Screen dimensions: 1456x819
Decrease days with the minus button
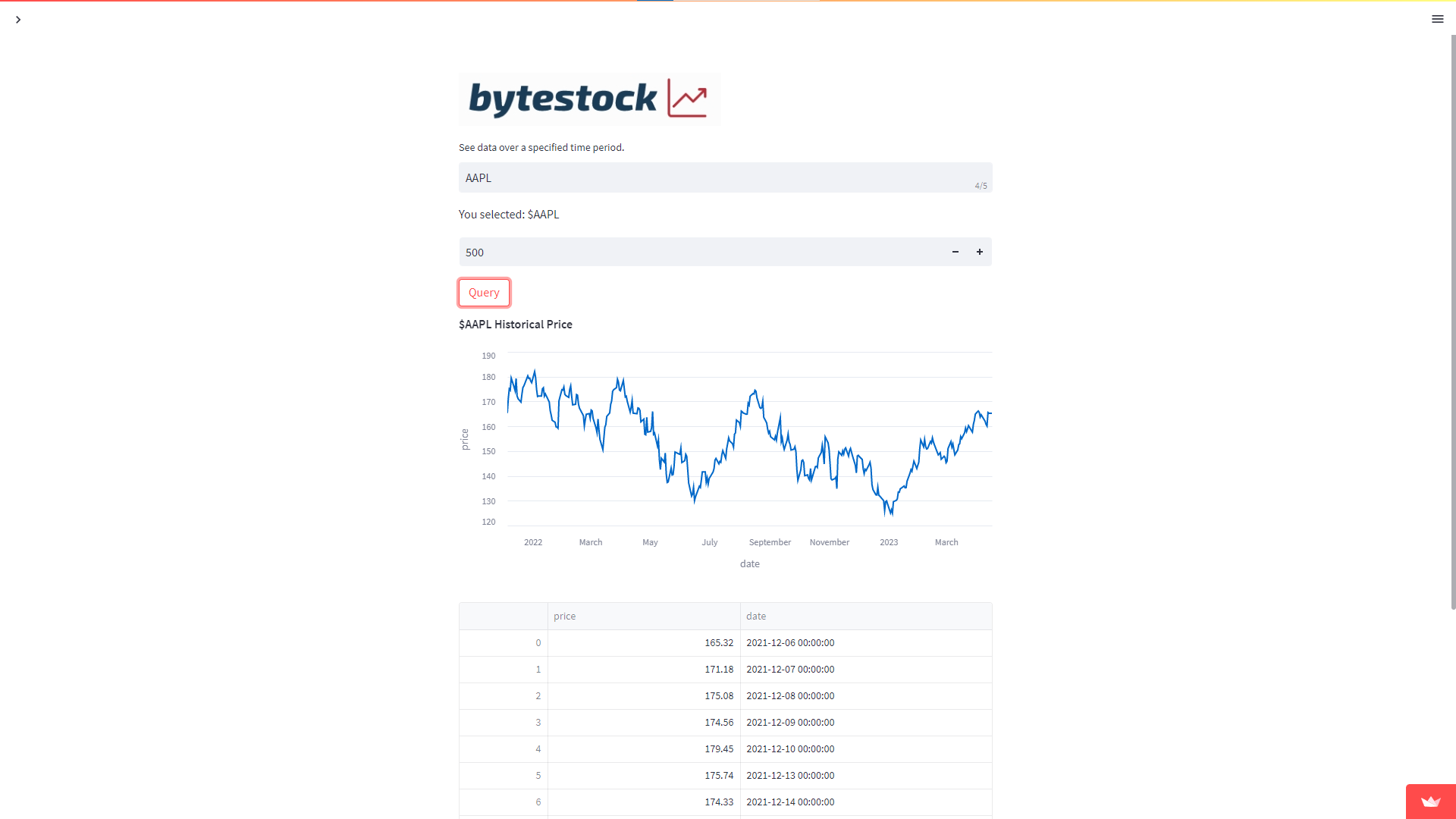click(955, 252)
